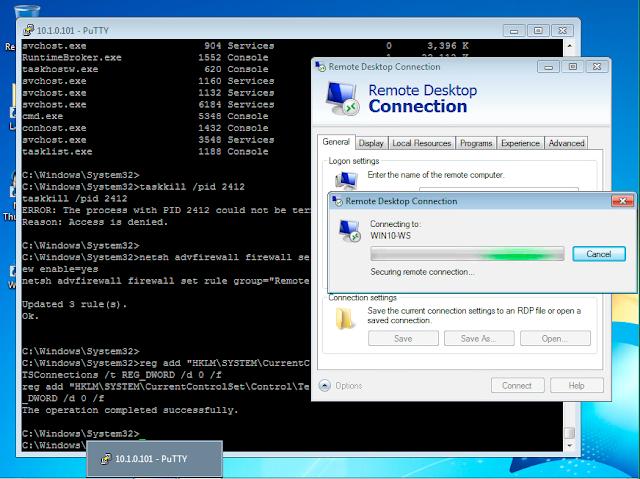This screenshot has height=479, width=640.
Task: Click the taskhostw.exe row in PuTTY
Action: [145, 69]
